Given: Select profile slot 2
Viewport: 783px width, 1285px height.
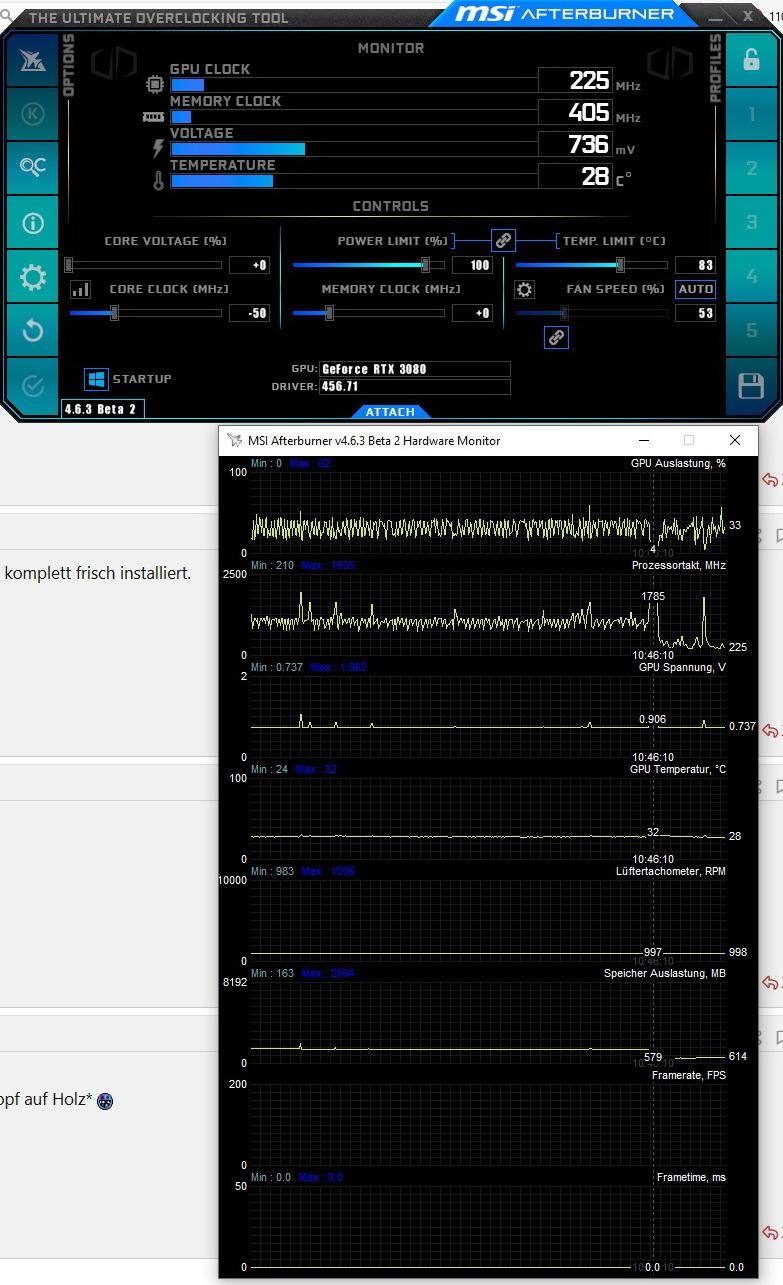Looking at the screenshot, I should [751, 168].
